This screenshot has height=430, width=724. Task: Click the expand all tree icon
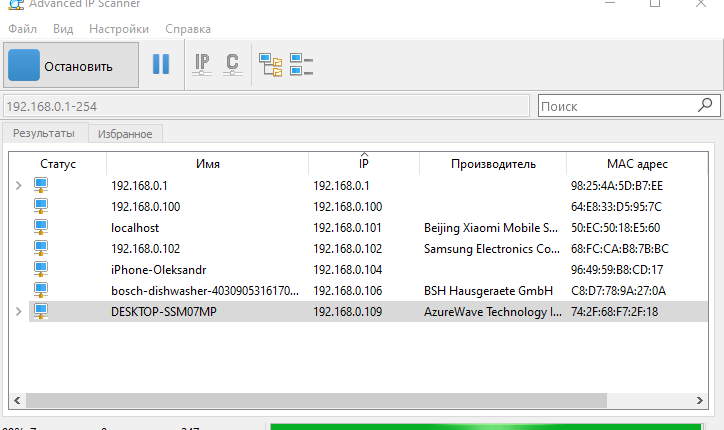click(x=271, y=65)
